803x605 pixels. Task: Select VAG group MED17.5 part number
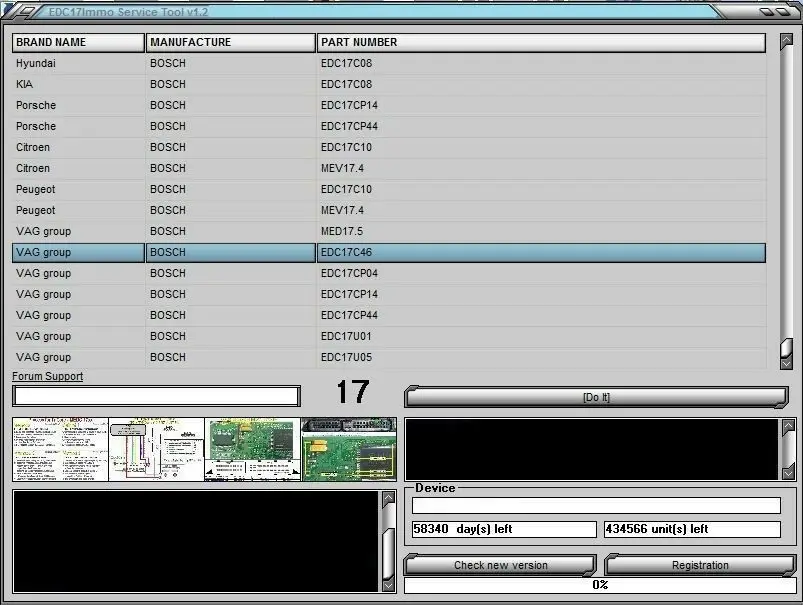coord(342,232)
